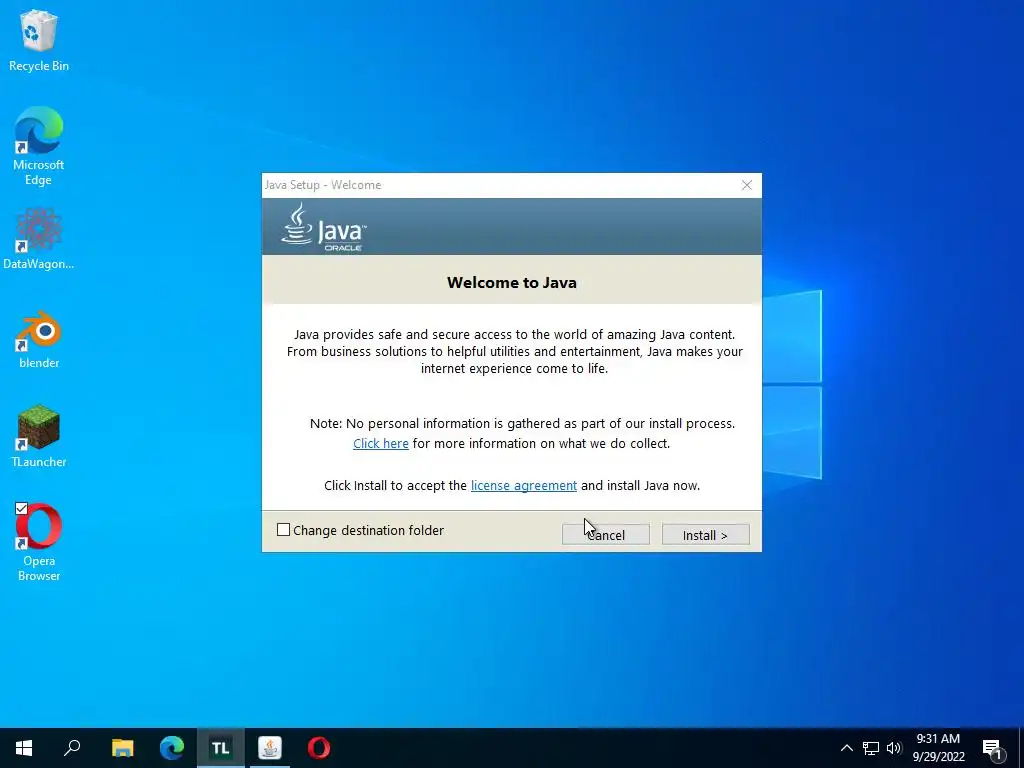Open taskbar search magnifier
The width and height of the screenshot is (1024, 768).
(72, 748)
